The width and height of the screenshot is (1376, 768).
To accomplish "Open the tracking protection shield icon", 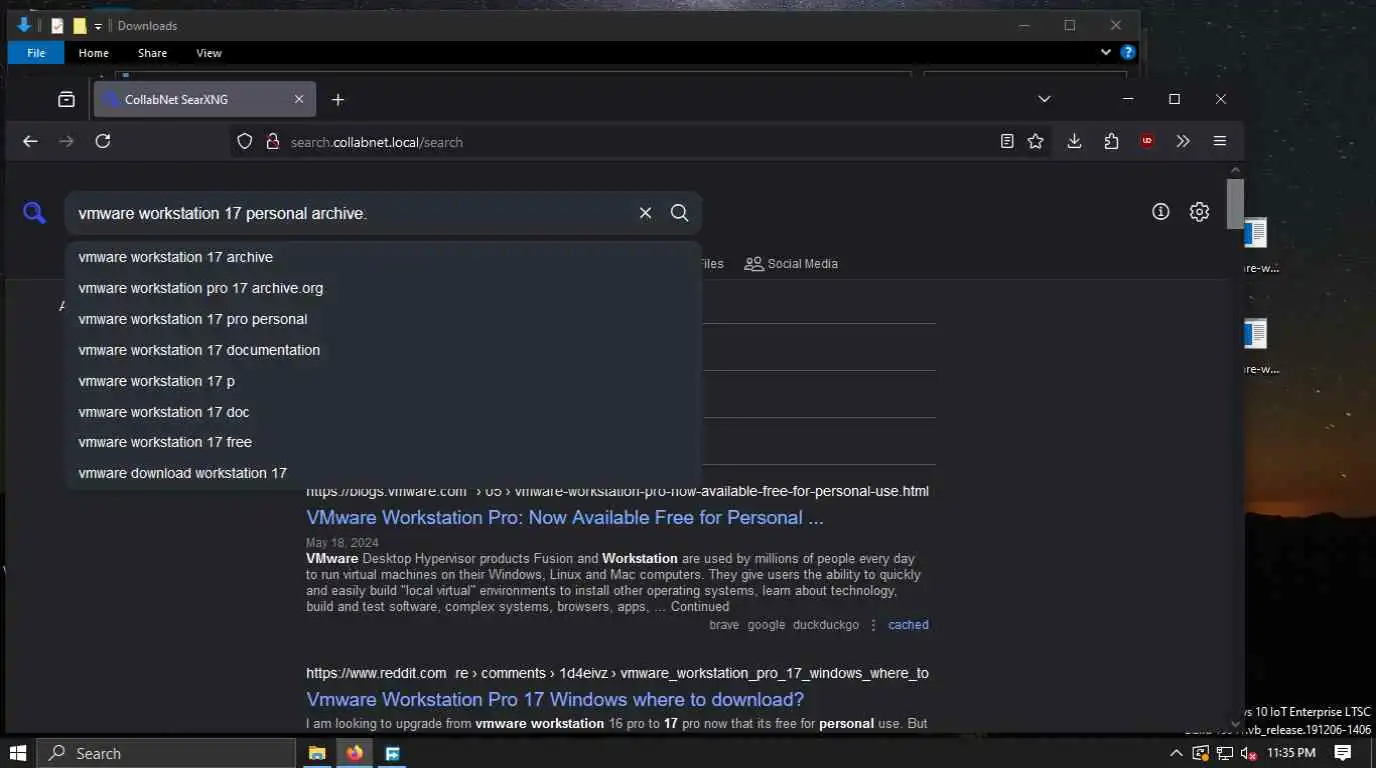I will (245, 142).
